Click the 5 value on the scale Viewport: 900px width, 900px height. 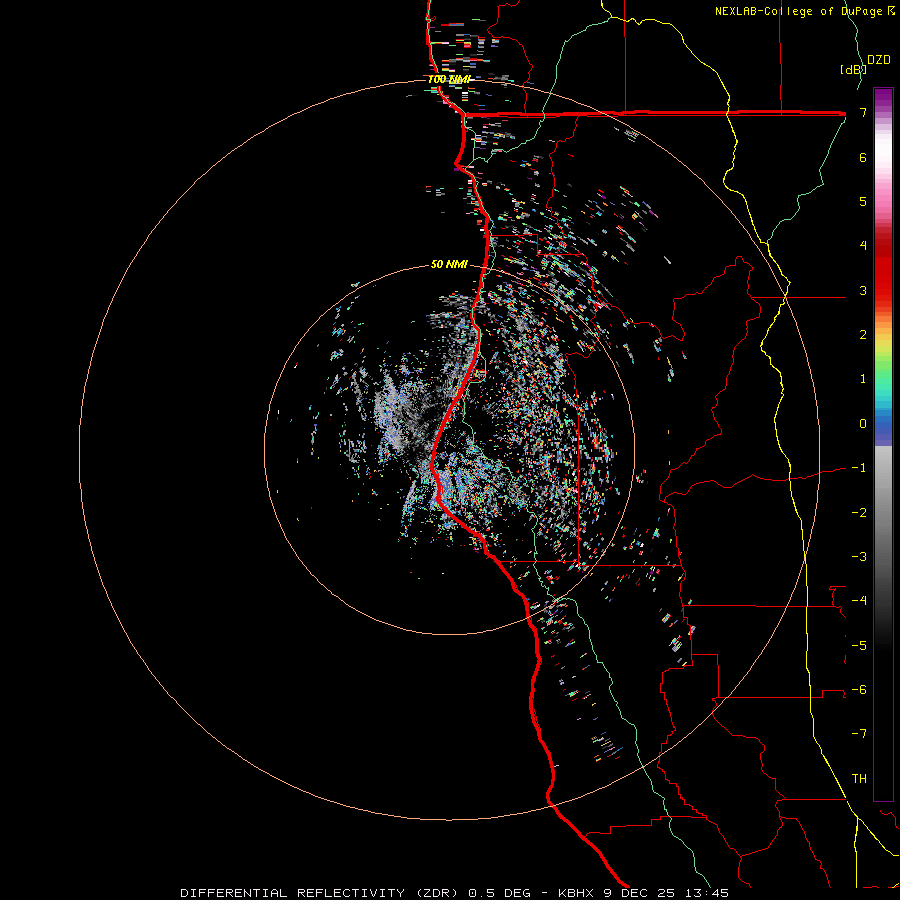pos(863,201)
